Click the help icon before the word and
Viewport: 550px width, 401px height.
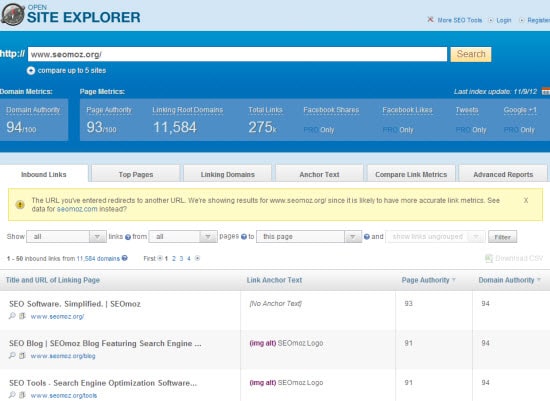tap(367, 237)
